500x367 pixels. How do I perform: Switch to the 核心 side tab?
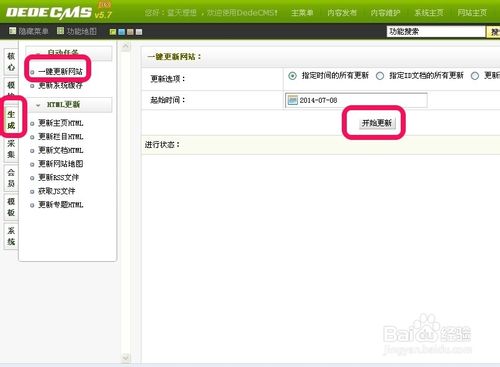click(x=11, y=62)
